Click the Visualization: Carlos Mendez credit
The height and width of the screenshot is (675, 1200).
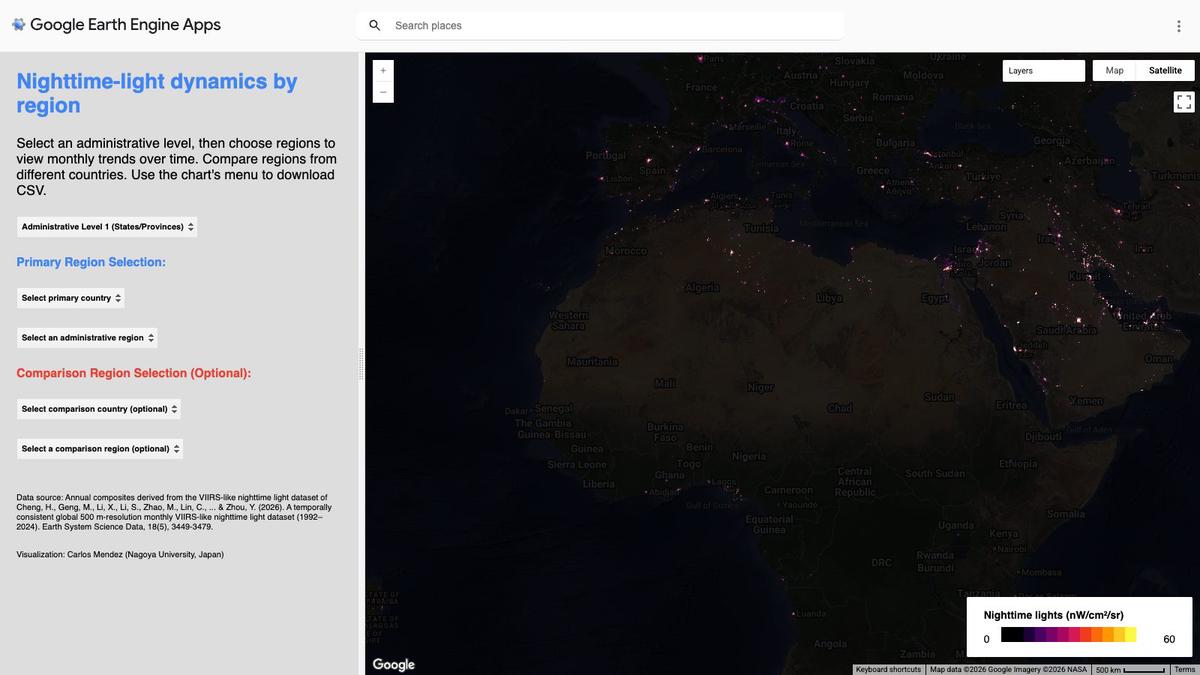point(120,554)
